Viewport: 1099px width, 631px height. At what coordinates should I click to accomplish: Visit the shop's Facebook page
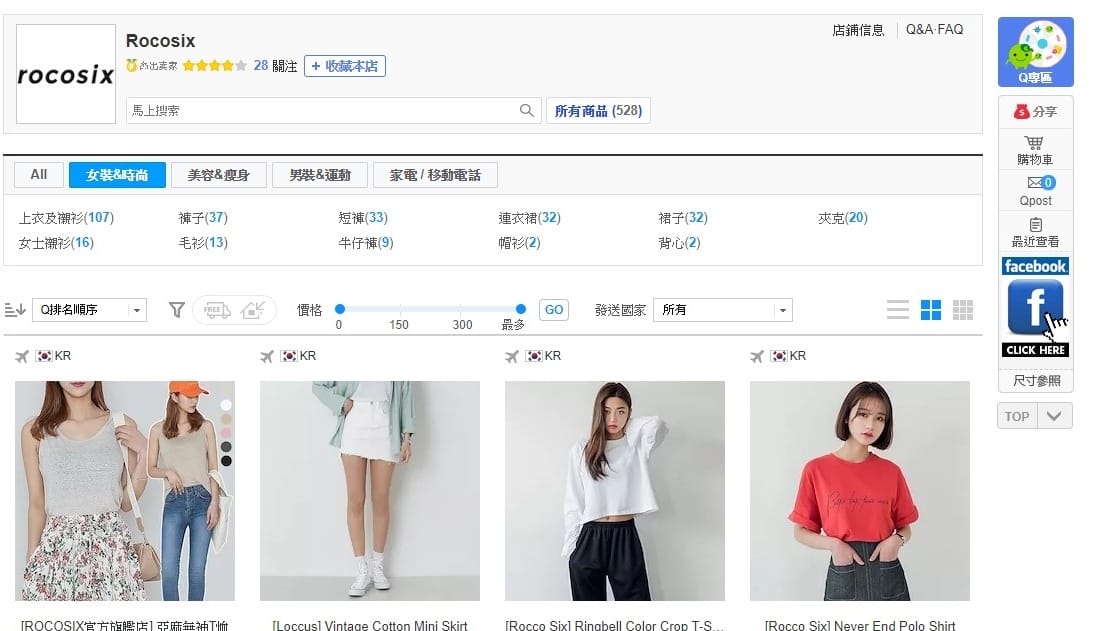[1035, 305]
